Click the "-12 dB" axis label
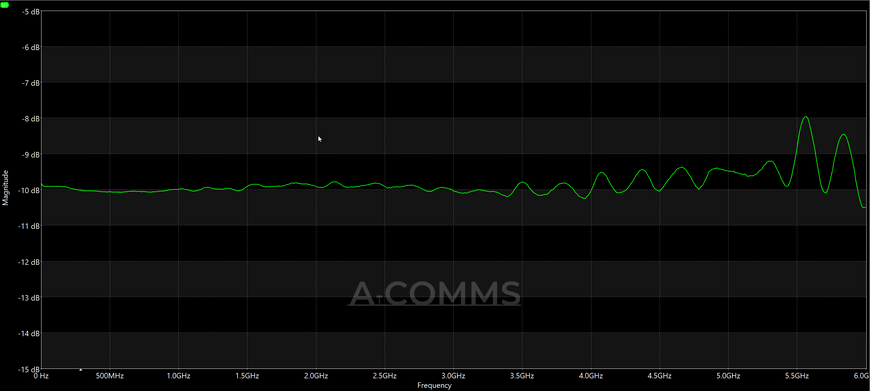This screenshot has width=870, height=391. point(30,262)
